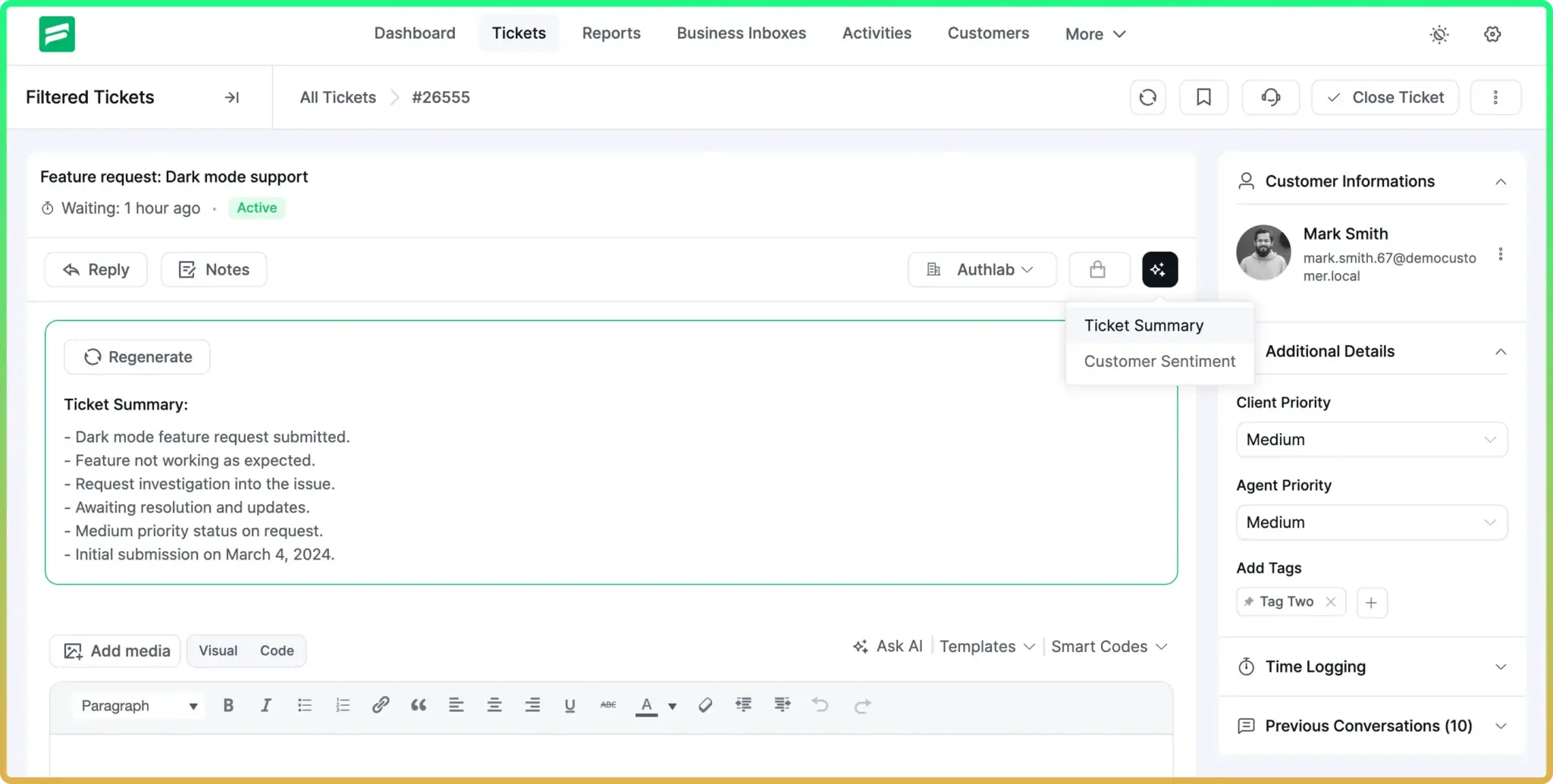Collapse the Customer Informations section

pos(1501,181)
